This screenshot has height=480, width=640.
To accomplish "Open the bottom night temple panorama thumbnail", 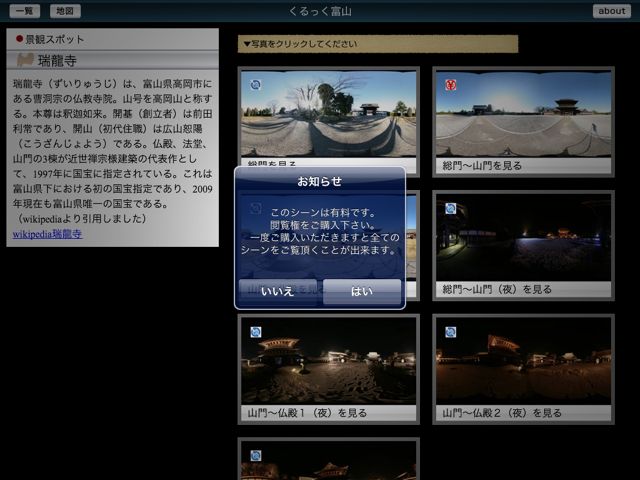I will 329,461.
